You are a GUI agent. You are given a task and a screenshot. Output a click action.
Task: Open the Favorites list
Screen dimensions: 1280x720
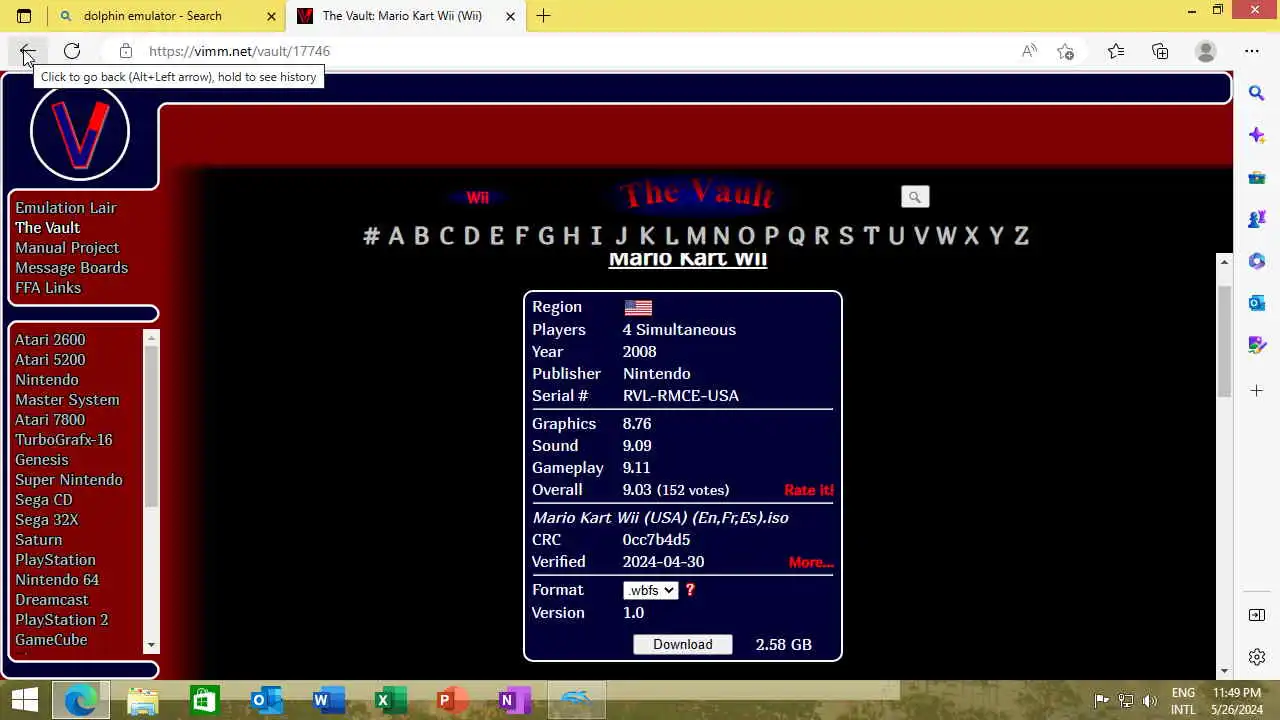click(x=1116, y=51)
